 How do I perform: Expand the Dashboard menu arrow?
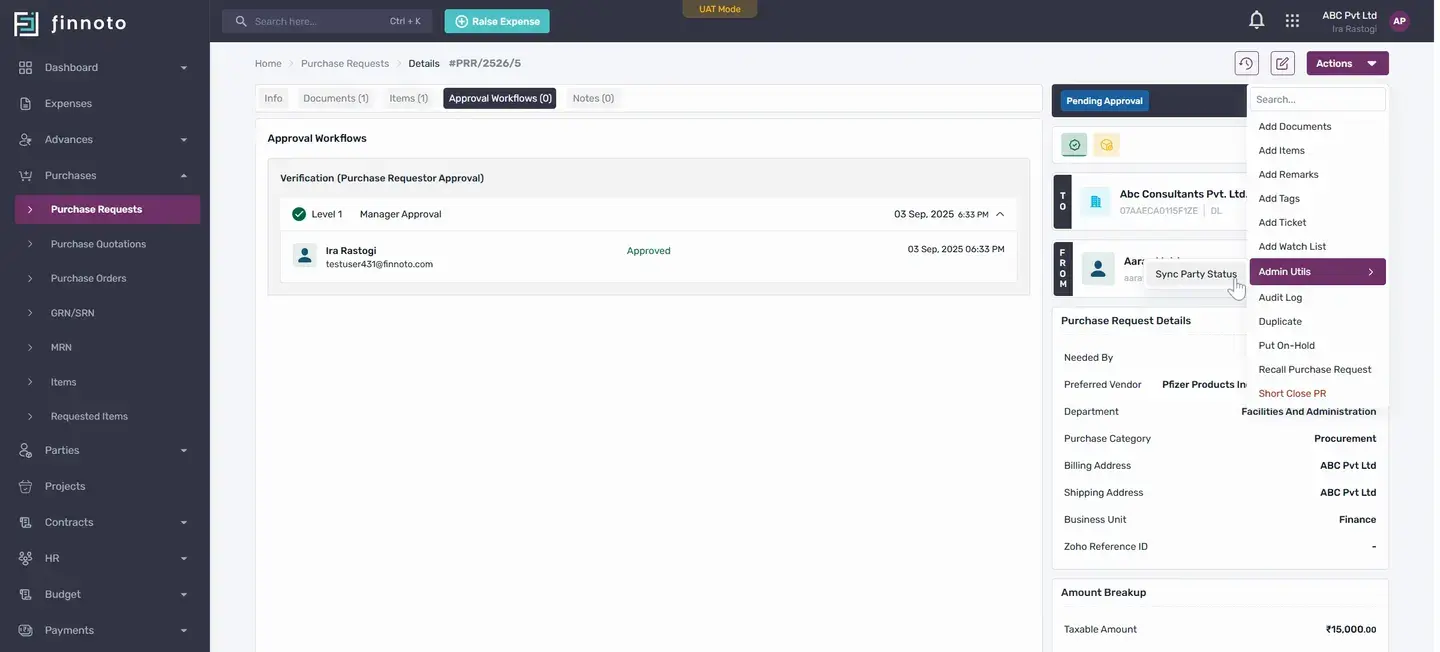[x=183, y=68]
